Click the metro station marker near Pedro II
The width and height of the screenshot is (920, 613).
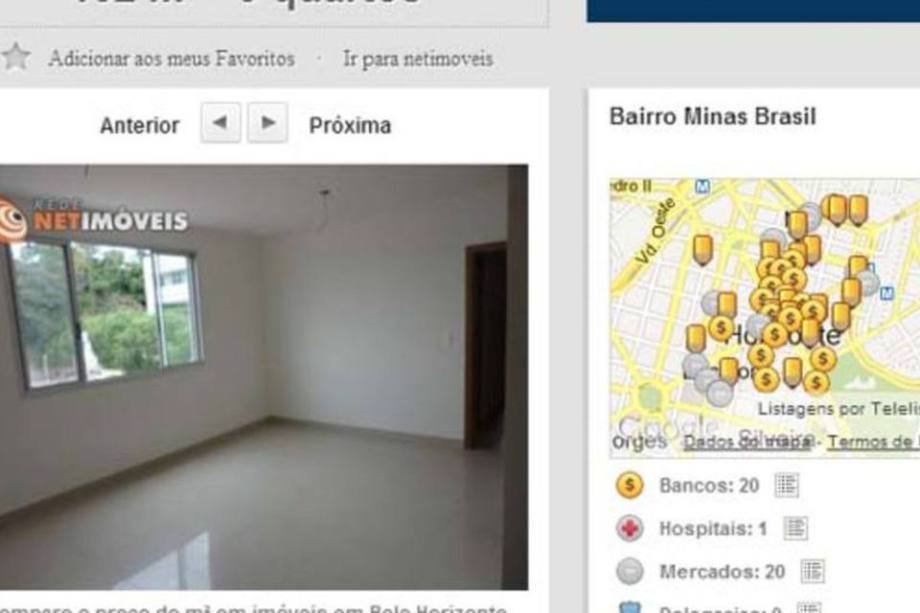pyautogui.click(x=702, y=187)
